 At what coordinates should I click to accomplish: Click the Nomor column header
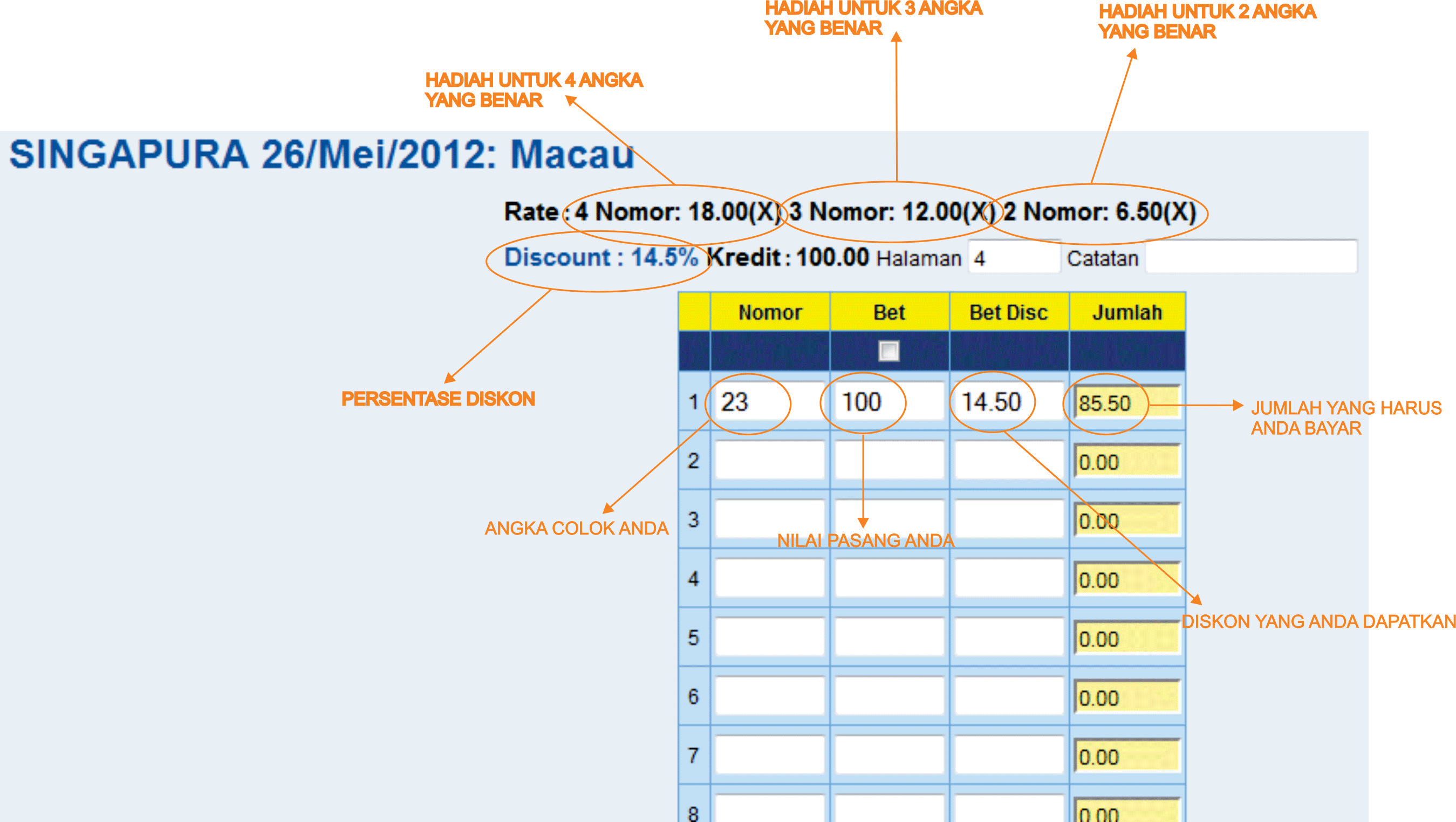click(x=770, y=312)
